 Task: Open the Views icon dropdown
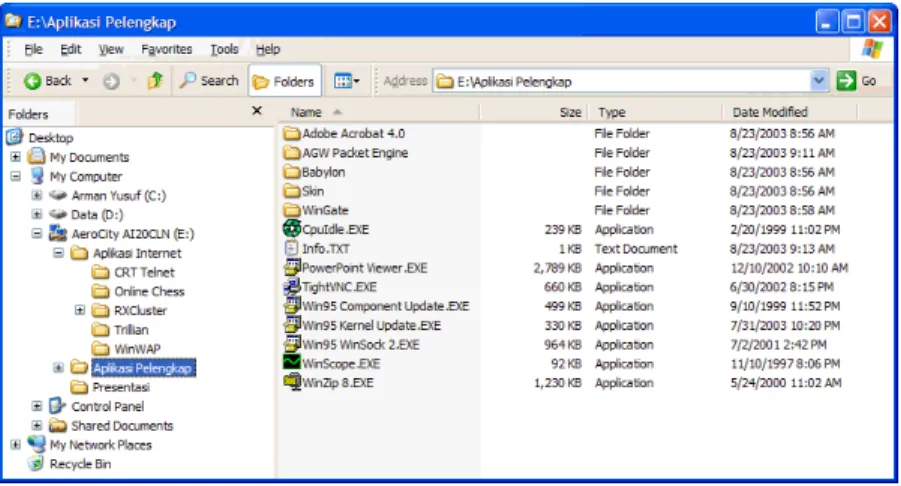click(x=346, y=81)
